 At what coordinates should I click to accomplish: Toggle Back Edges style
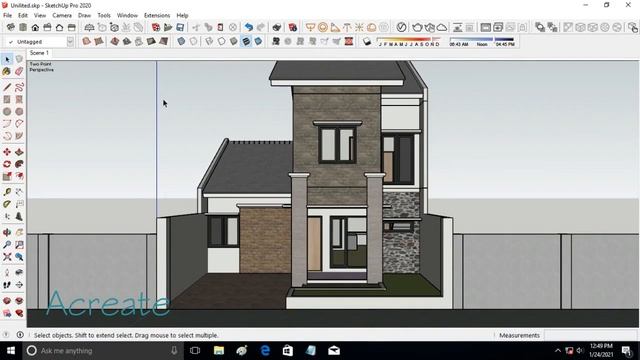193,41
